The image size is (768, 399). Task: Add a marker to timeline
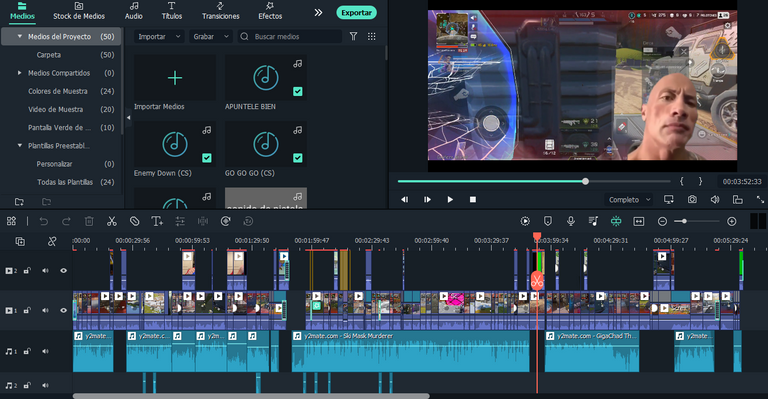[x=548, y=221]
